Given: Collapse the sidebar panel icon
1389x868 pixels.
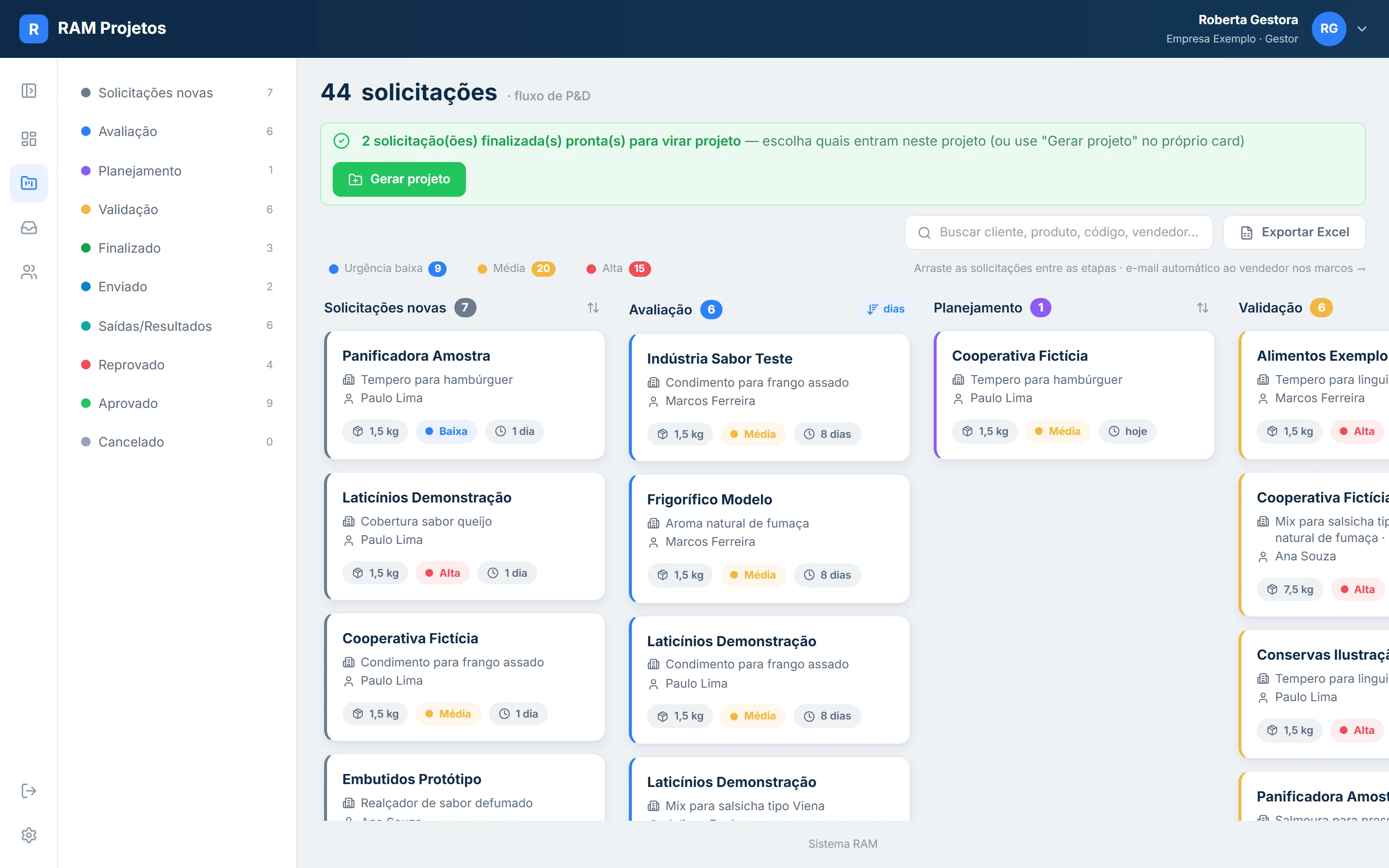Looking at the screenshot, I should 29,91.
